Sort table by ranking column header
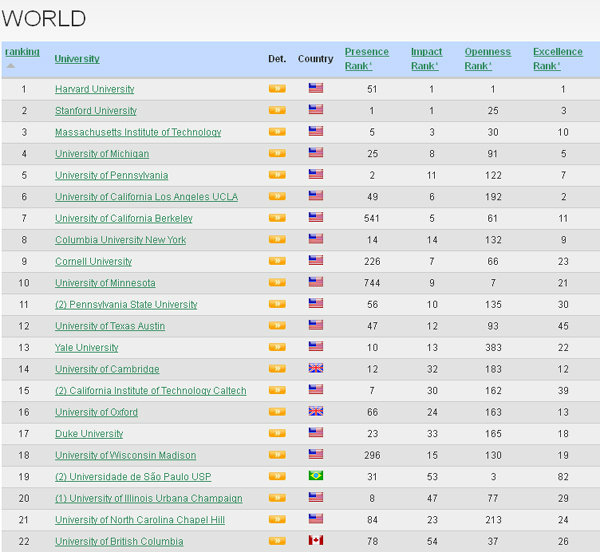The image size is (600, 552). point(22,52)
